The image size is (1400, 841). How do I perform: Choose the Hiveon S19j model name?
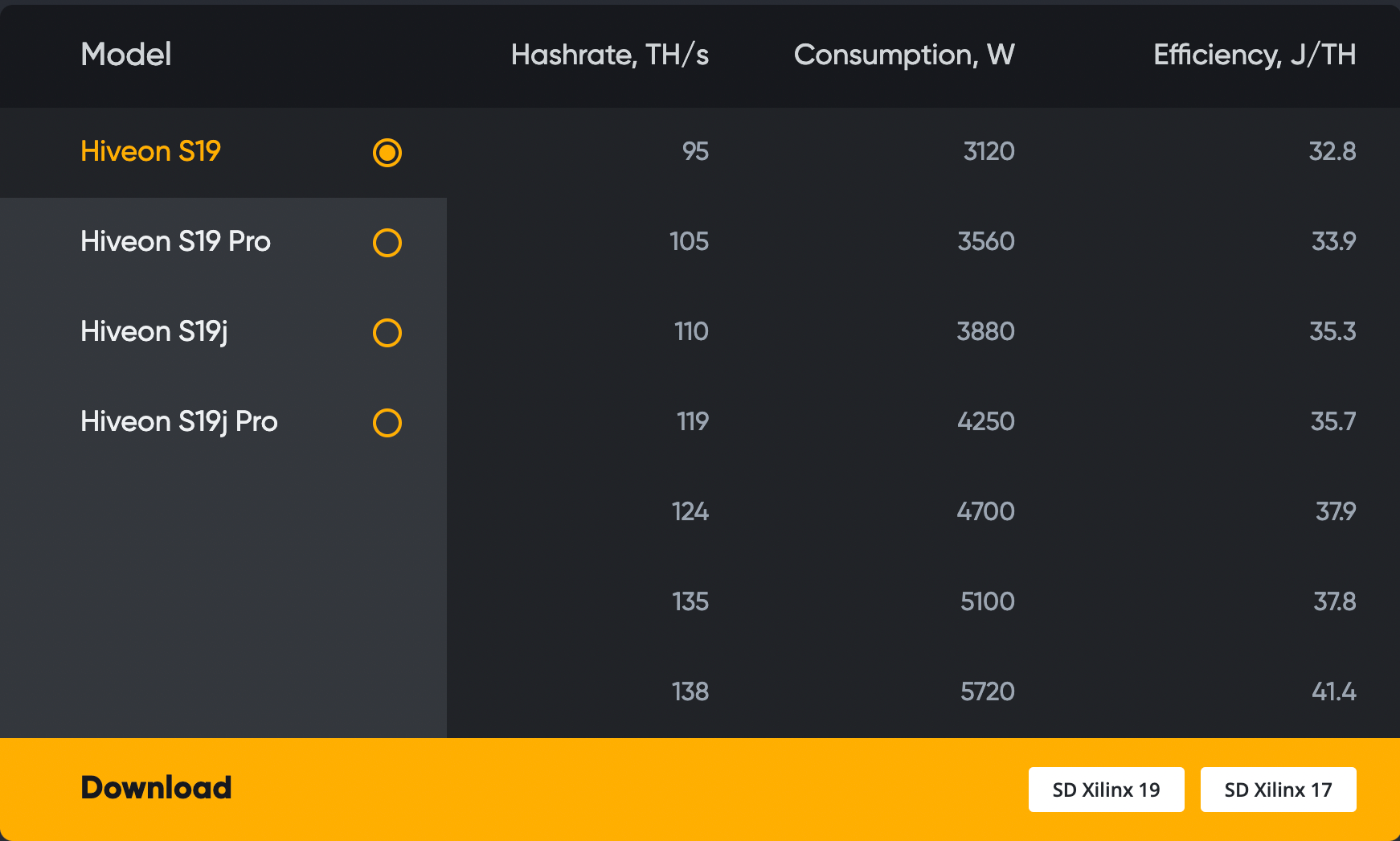(154, 332)
